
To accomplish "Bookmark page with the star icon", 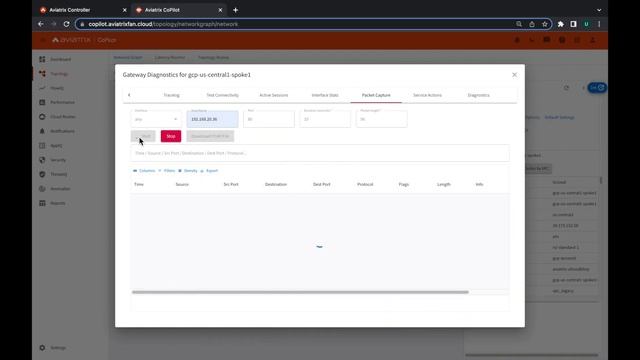I will [x=544, y=24].
